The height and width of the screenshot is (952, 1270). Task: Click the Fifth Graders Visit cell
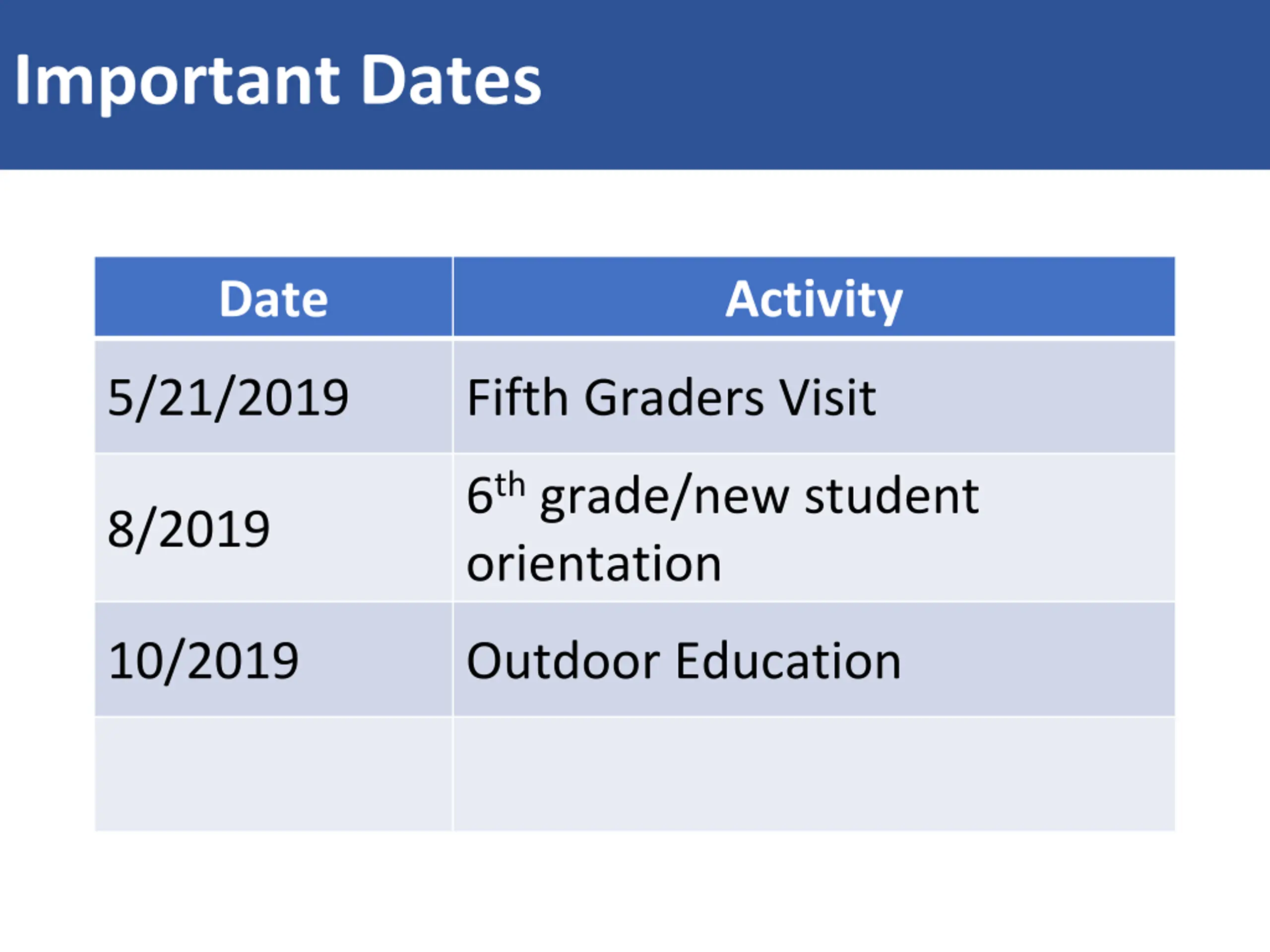[814, 397]
